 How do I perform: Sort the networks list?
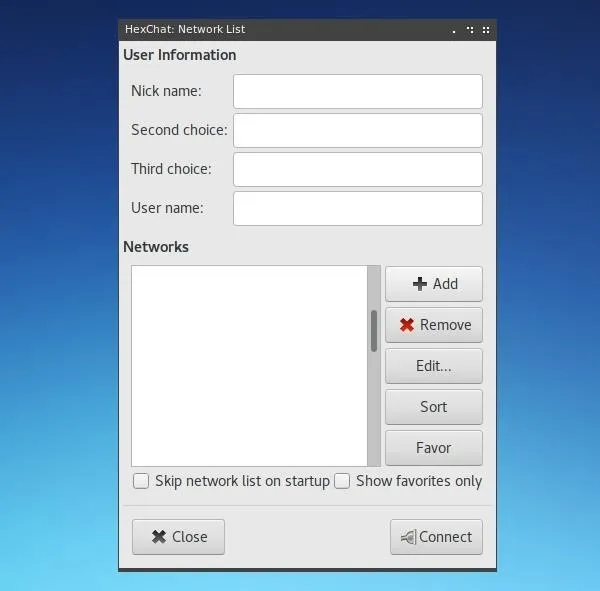[434, 407]
